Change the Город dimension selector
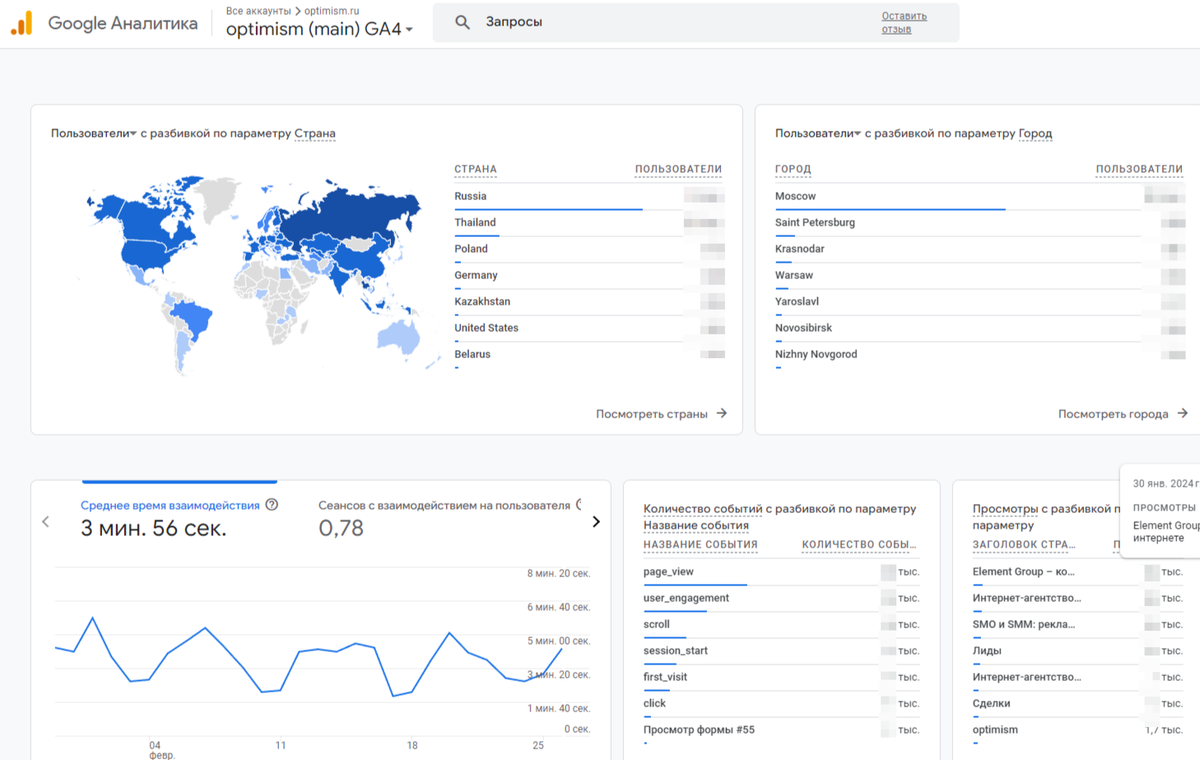Viewport: 1200px width, 760px height. (x=1035, y=133)
